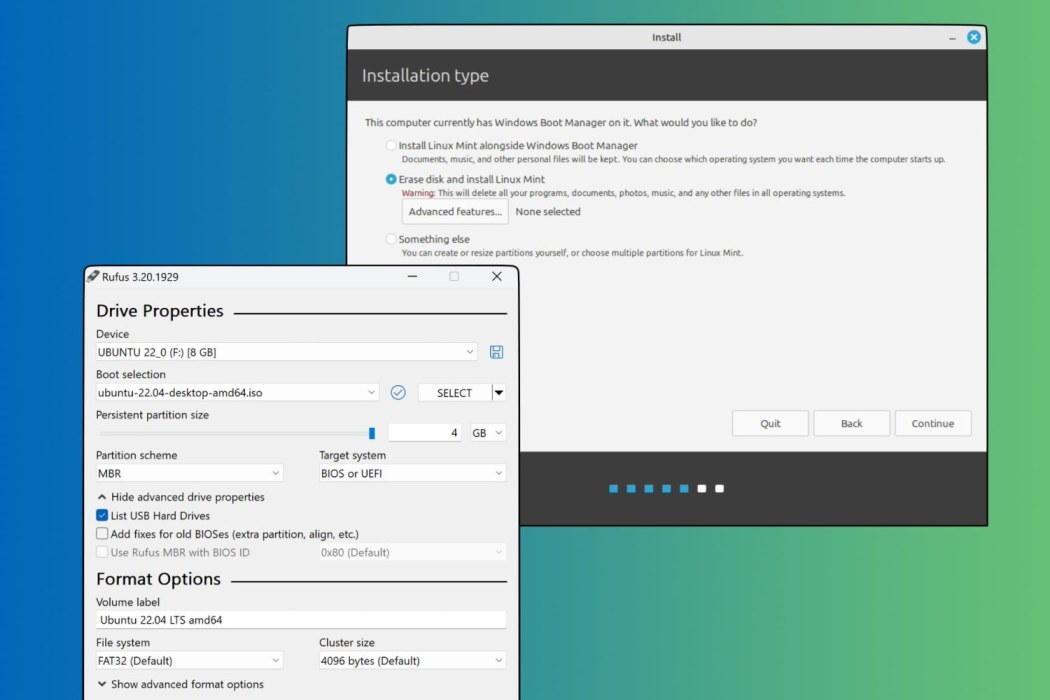Expand Show advanced format options
This screenshot has height=700, width=1050.
[x=181, y=684]
